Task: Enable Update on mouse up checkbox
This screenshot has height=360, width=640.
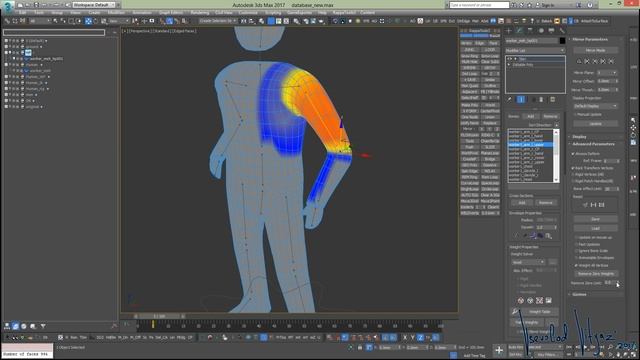Action: 577,238
